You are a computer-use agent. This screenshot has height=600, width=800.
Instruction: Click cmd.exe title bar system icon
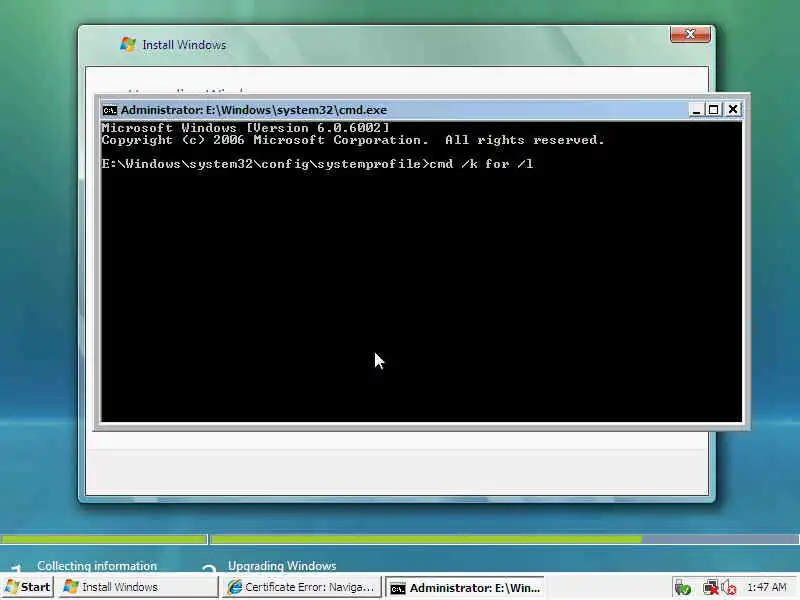pos(109,110)
